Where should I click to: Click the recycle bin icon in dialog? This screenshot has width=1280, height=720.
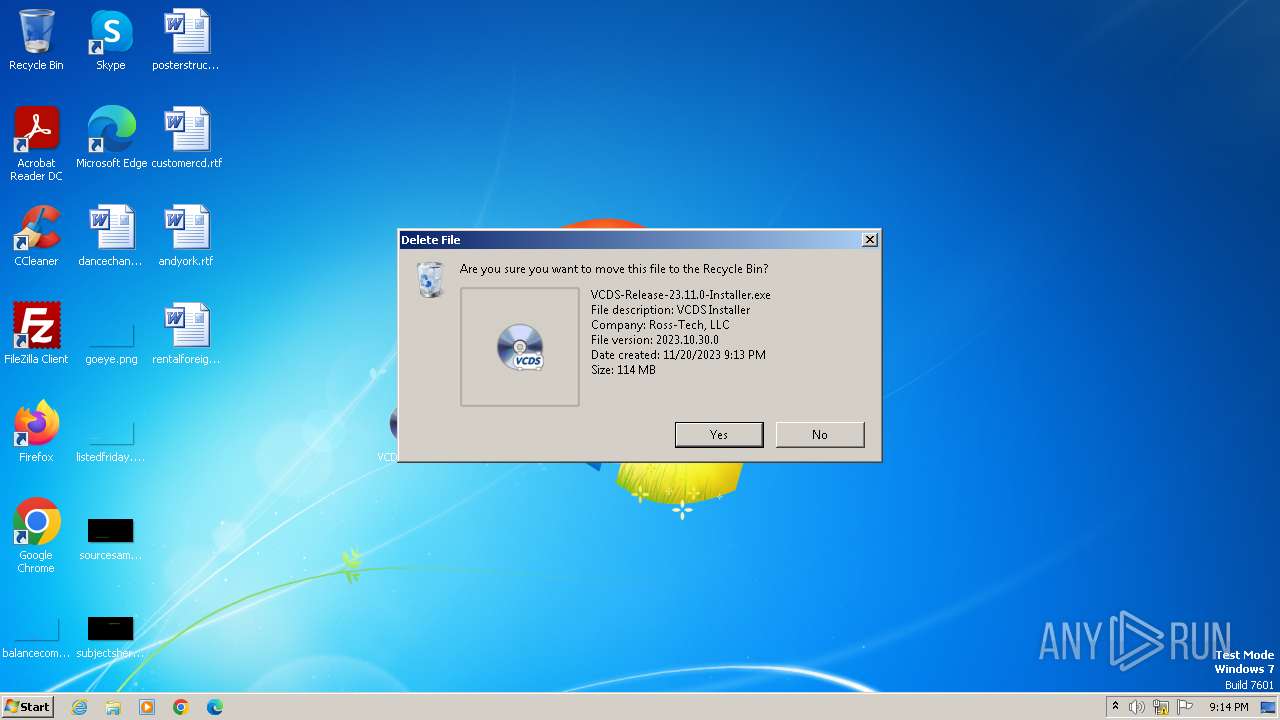(x=430, y=280)
